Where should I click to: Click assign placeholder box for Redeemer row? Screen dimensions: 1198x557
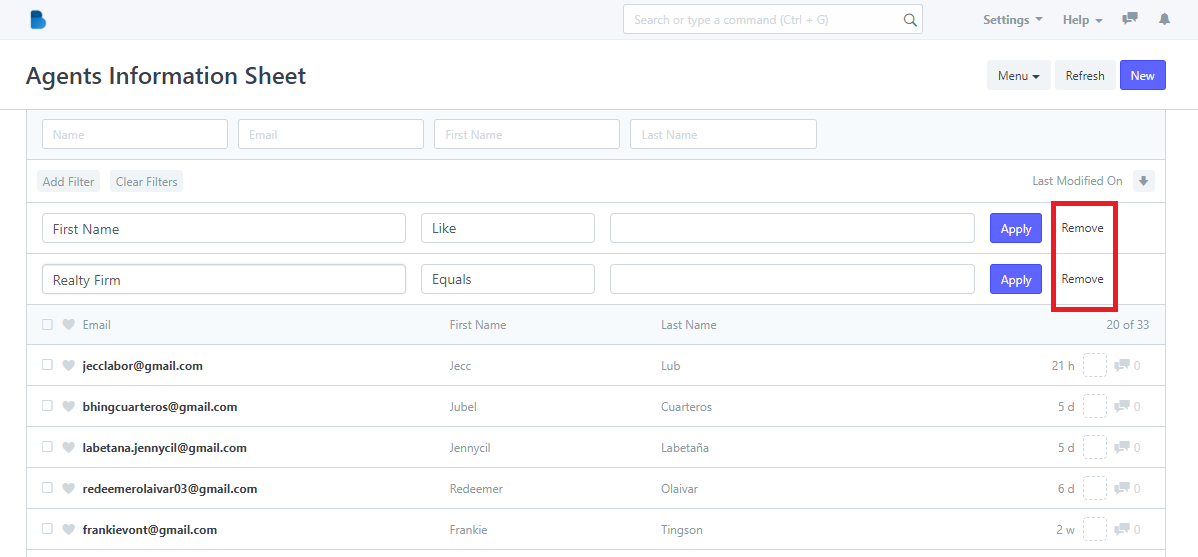tap(1095, 488)
